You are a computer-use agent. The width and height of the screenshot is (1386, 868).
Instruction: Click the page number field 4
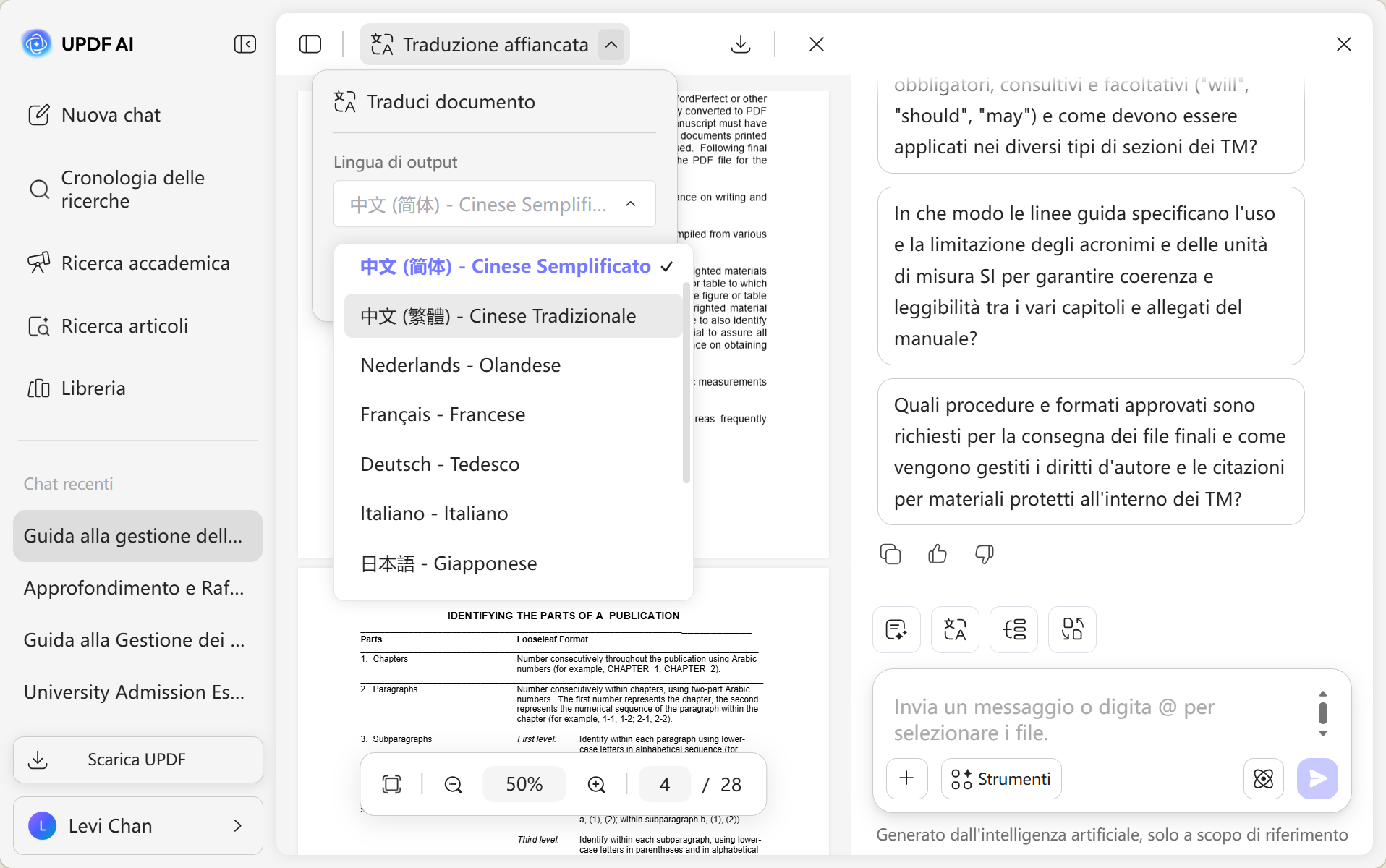665,784
